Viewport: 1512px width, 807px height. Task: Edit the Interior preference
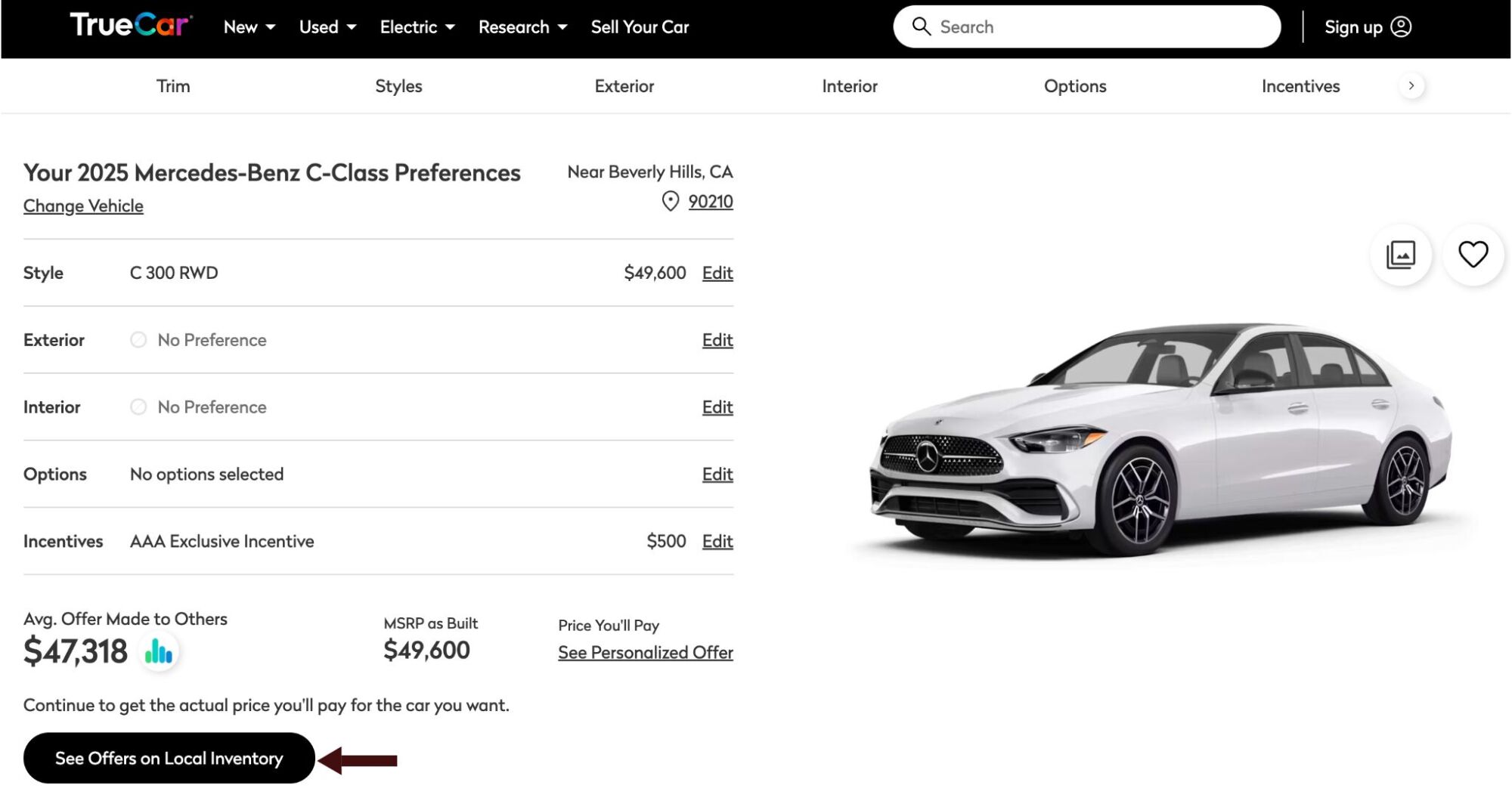(717, 407)
